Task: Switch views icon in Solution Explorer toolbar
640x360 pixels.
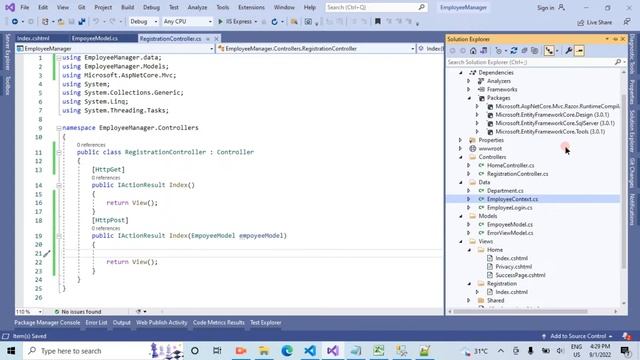Action: (484, 51)
